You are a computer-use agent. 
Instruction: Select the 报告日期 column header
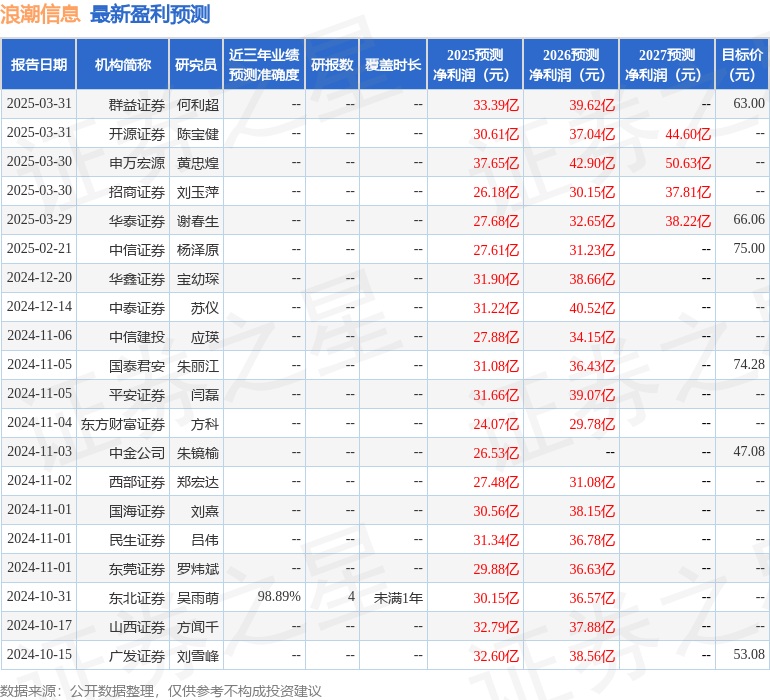click(x=39, y=64)
